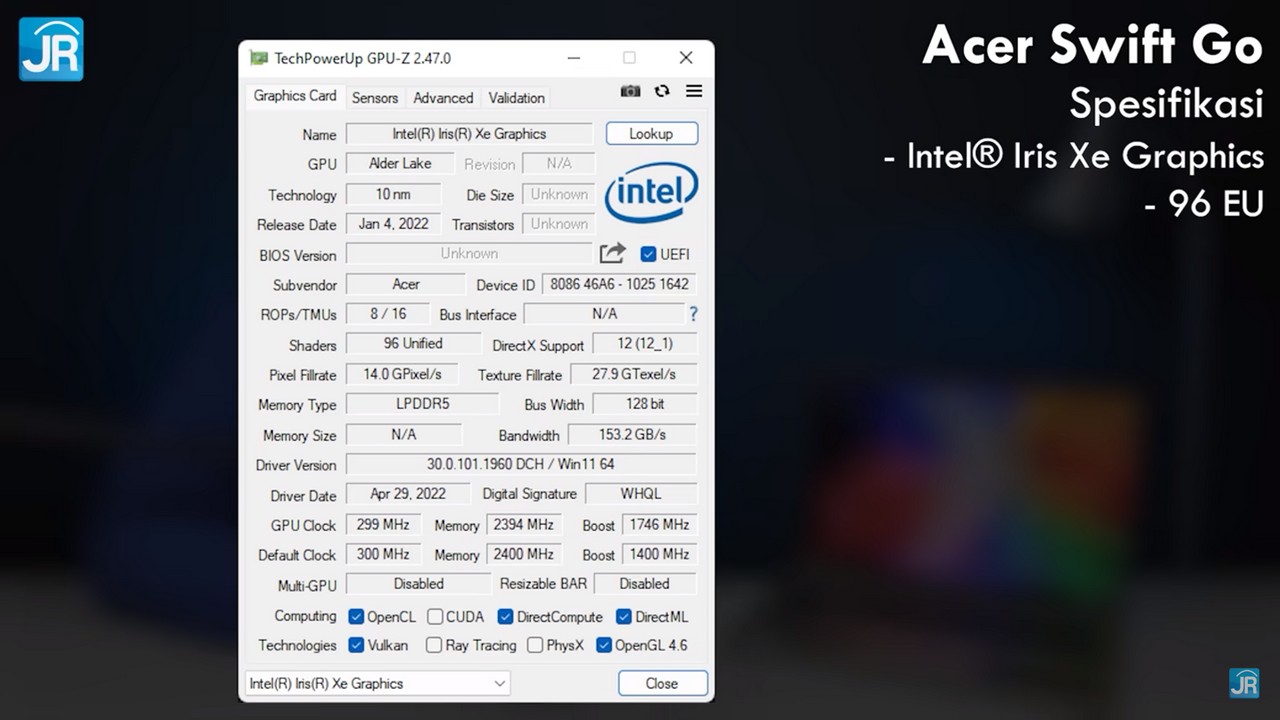Screen dimensions: 1280x720
Task: Toggle the PhysX checkbox
Action: pyautogui.click(x=535, y=646)
